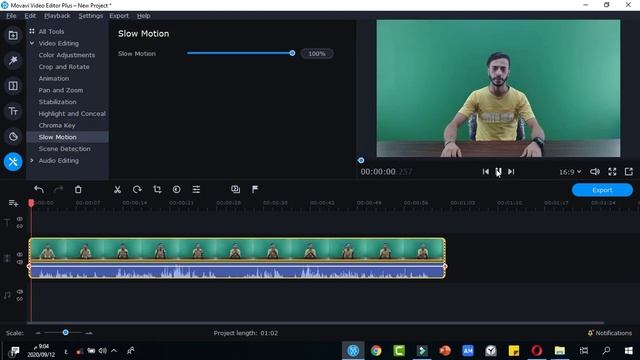Crop the clip using crop icon
Viewport: 640px width, 360px height.
pyautogui.click(x=157, y=189)
